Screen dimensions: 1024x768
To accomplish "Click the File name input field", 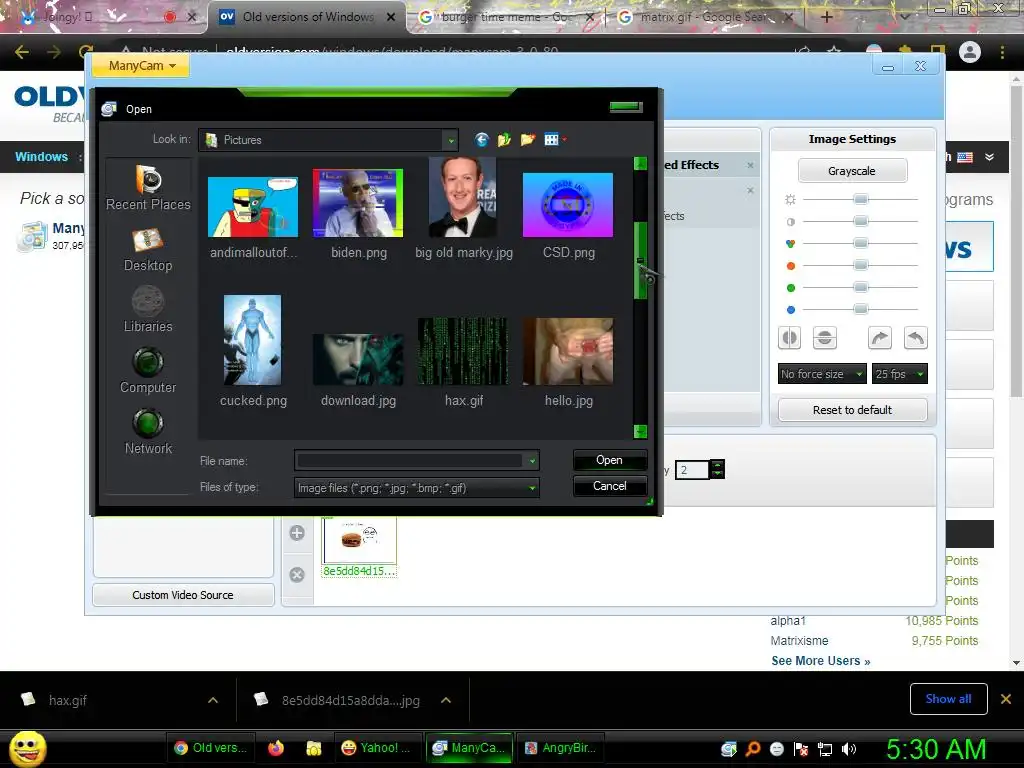I will tap(410, 461).
